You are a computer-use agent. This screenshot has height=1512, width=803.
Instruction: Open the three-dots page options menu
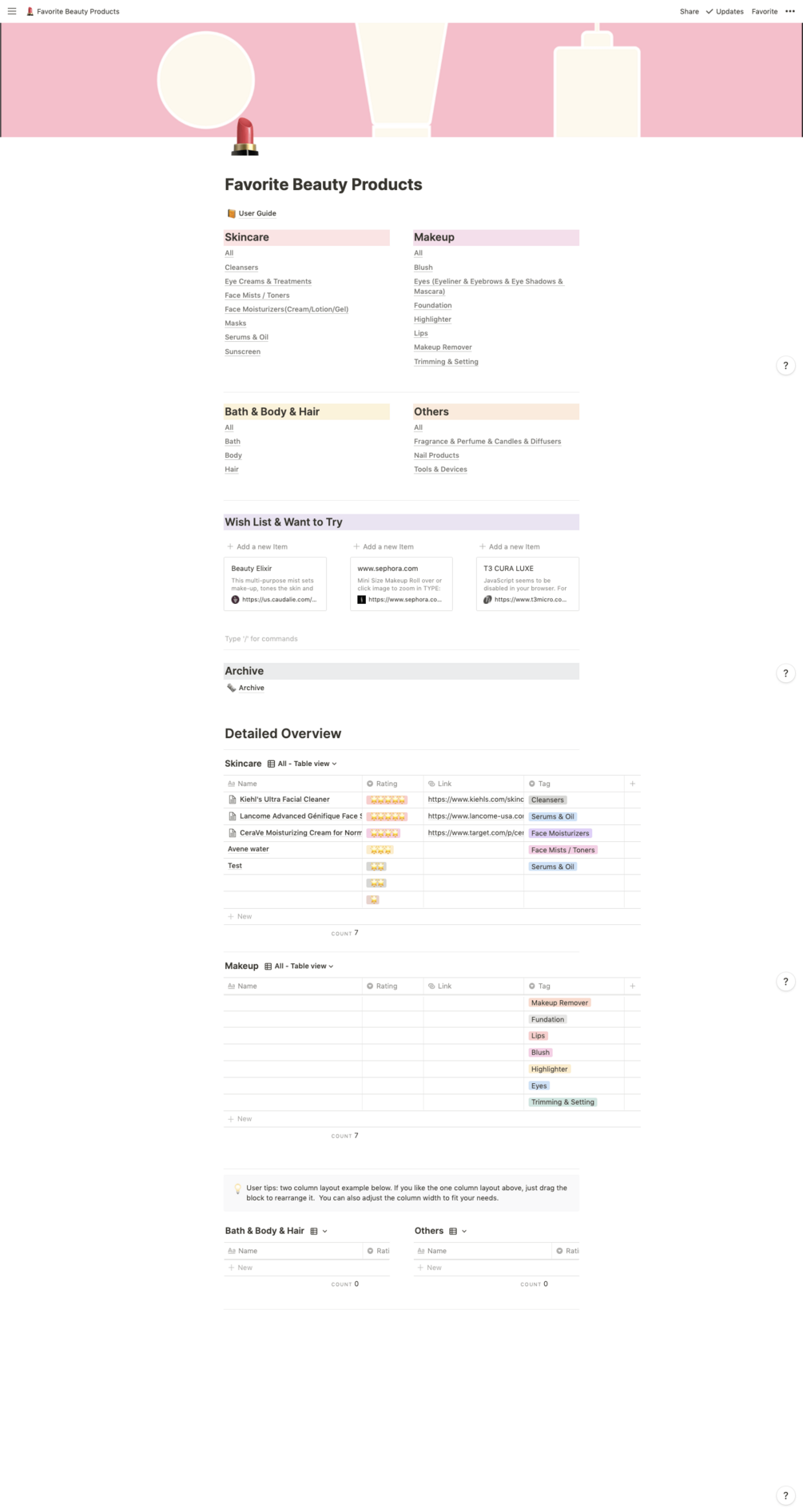(x=790, y=11)
